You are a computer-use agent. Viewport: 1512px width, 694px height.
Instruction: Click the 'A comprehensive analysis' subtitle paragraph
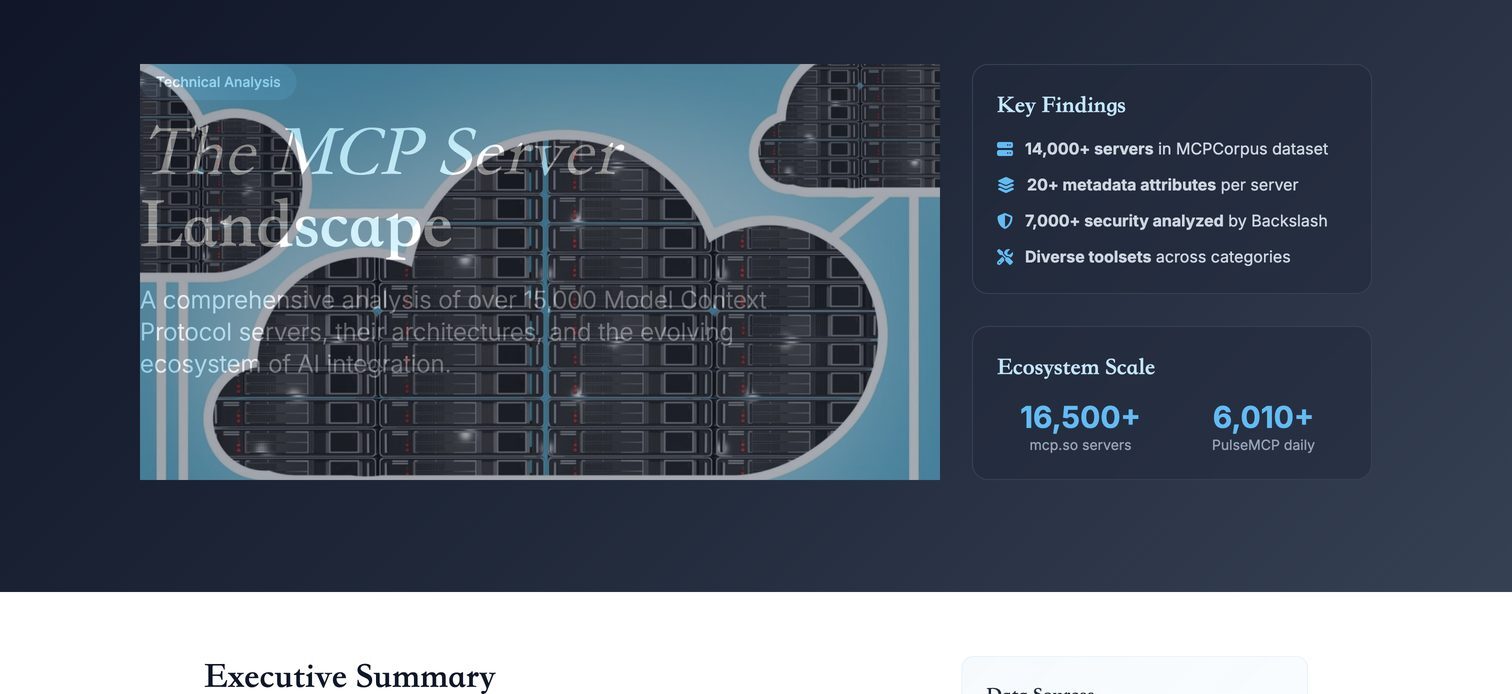pos(453,332)
